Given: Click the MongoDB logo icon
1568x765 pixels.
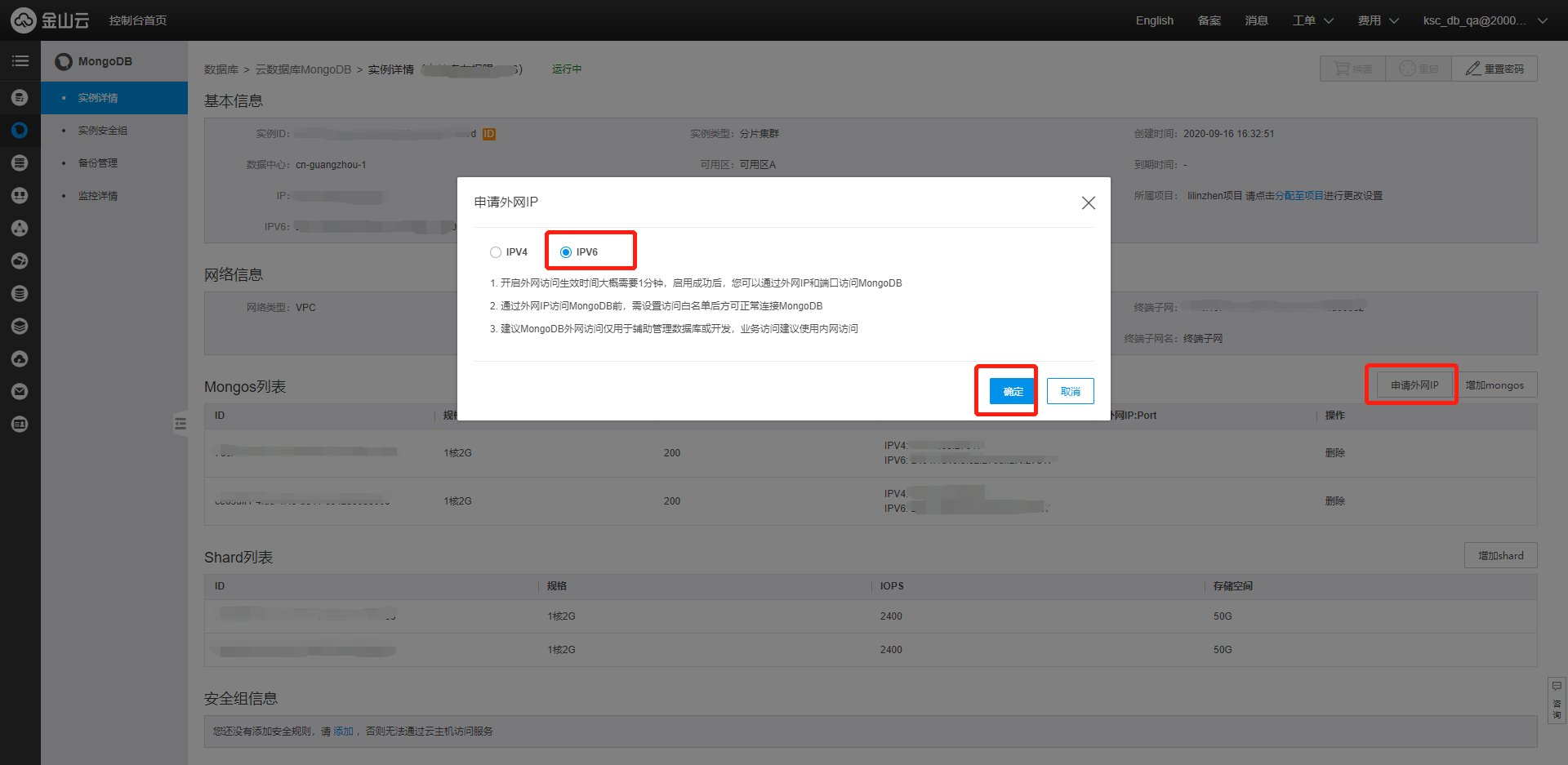Looking at the screenshot, I should tap(64, 62).
